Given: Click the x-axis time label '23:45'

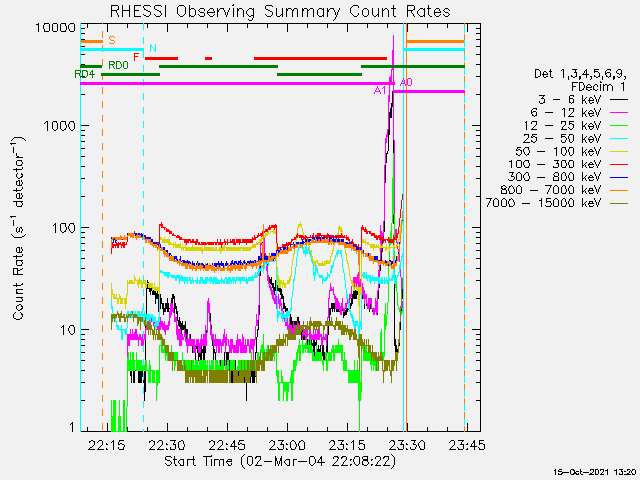Looking at the screenshot, I should [467, 445].
